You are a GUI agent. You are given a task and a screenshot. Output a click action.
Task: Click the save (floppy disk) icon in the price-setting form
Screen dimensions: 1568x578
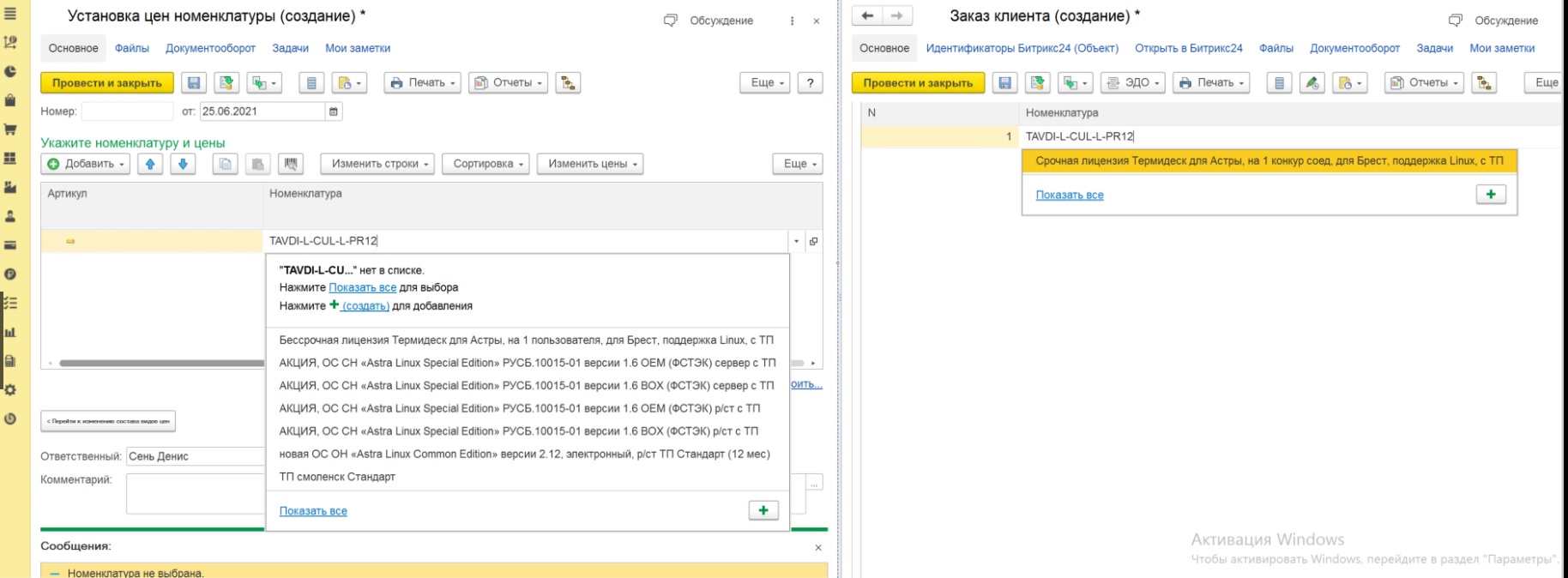(194, 83)
